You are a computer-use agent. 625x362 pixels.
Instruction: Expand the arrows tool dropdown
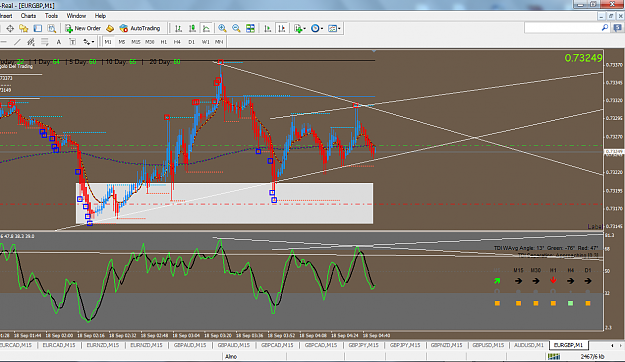93,42
